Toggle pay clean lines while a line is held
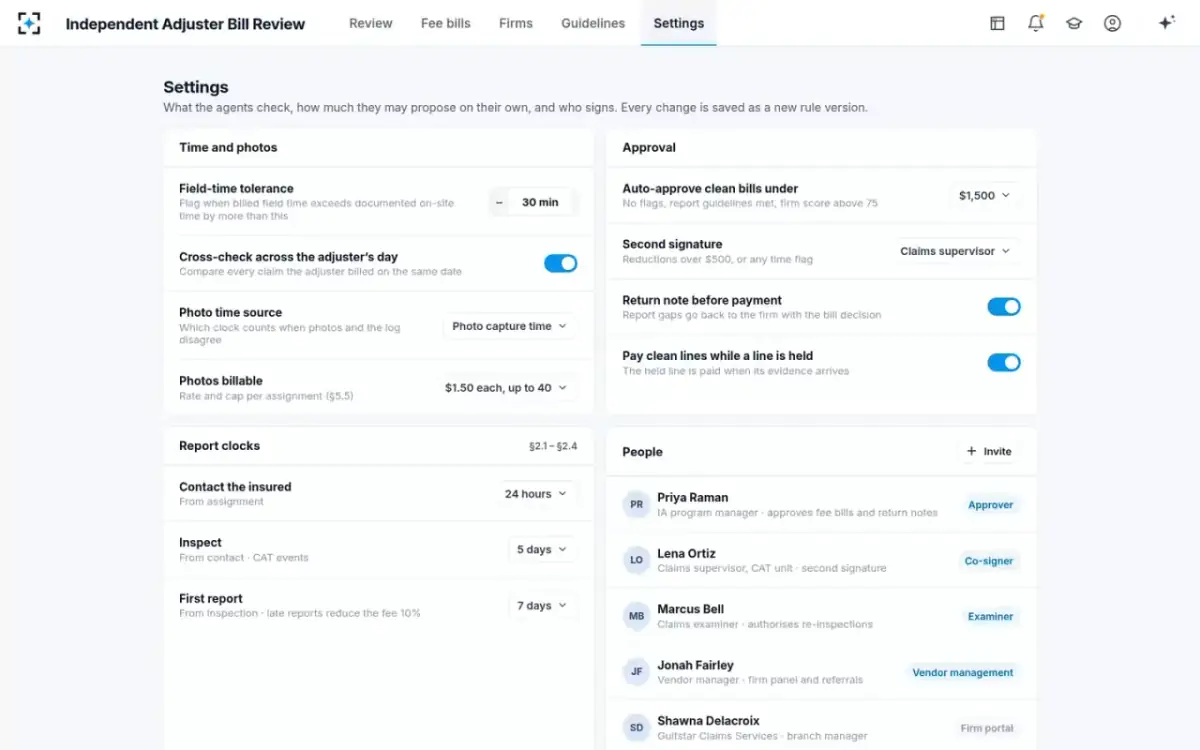The height and width of the screenshot is (750, 1200). [x=1004, y=362]
